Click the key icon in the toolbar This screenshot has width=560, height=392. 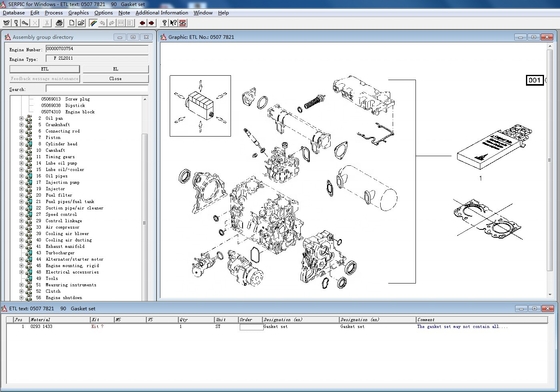point(25,23)
